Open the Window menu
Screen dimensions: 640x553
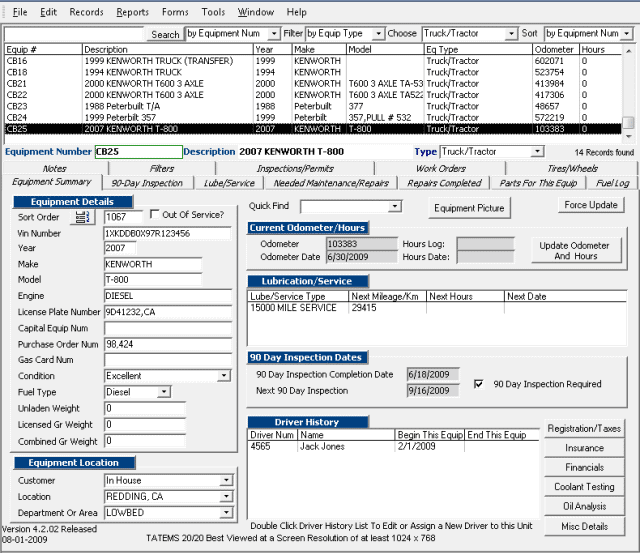point(256,12)
